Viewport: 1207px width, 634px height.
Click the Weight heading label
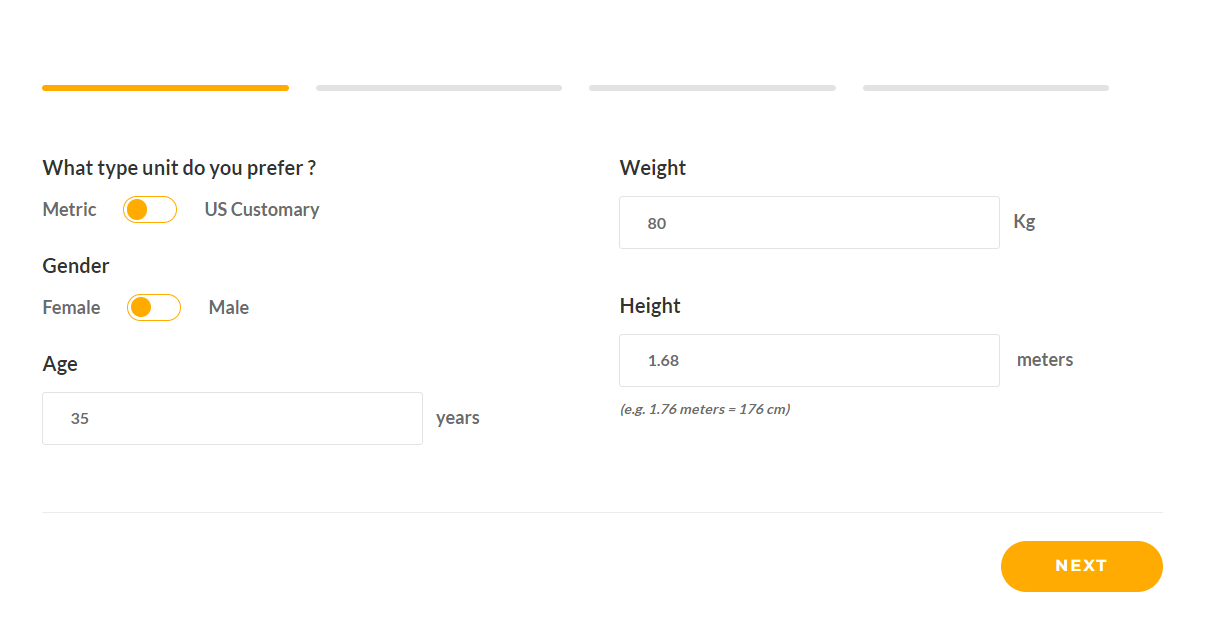point(652,167)
